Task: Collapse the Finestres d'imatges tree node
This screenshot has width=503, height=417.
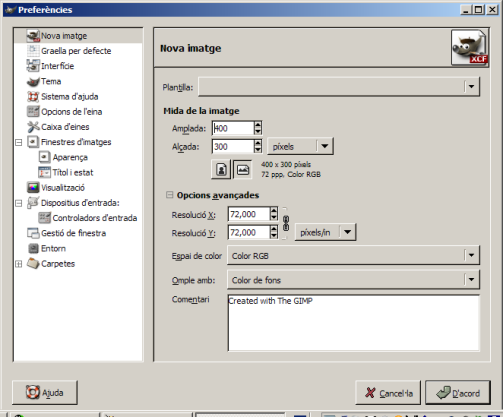Action: 19,142
